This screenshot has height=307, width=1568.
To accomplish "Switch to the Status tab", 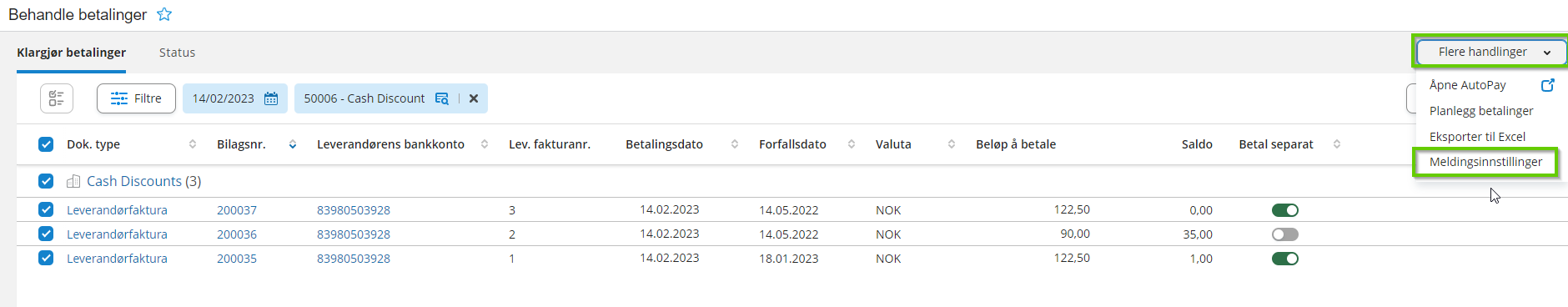I will (x=177, y=53).
